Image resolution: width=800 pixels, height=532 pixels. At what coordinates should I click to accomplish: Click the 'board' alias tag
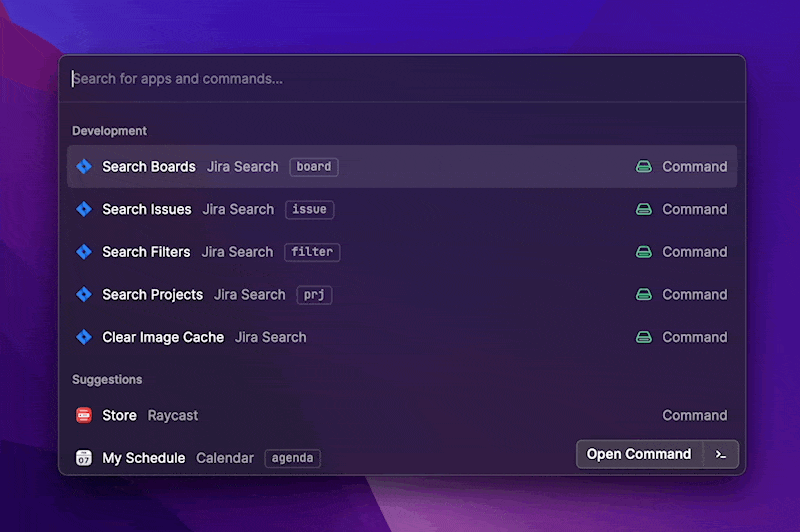(x=314, y=167)
